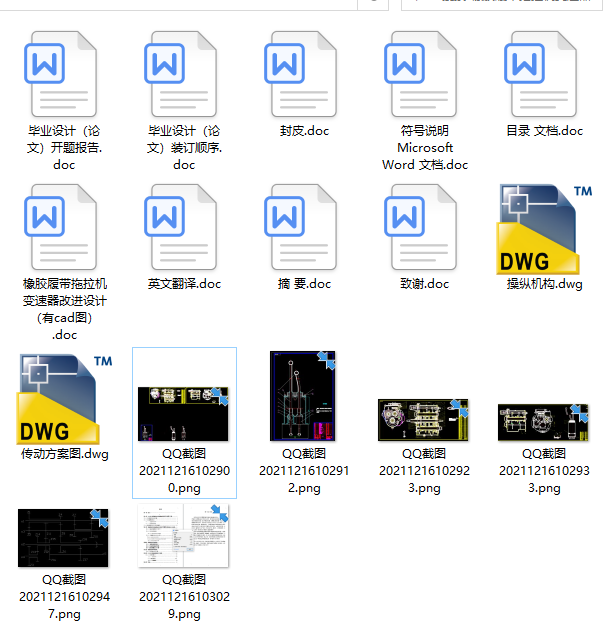615x632 pixels.
Task: Click the label 橡胶履带拖拉机变速器改进设计（有cad图）.doc
Action: pos(64,310)
